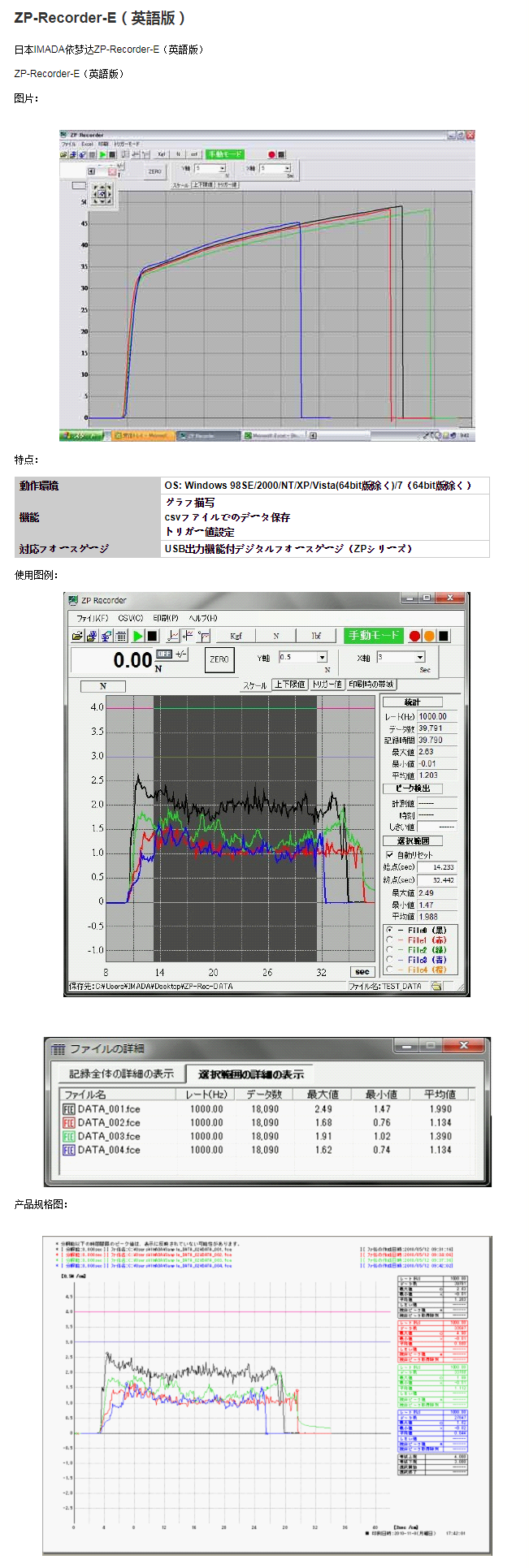This screenshot has width=529, height=1568.
Task: Select the File2 (緑) radio button
Action: click(x=390, y=949)
